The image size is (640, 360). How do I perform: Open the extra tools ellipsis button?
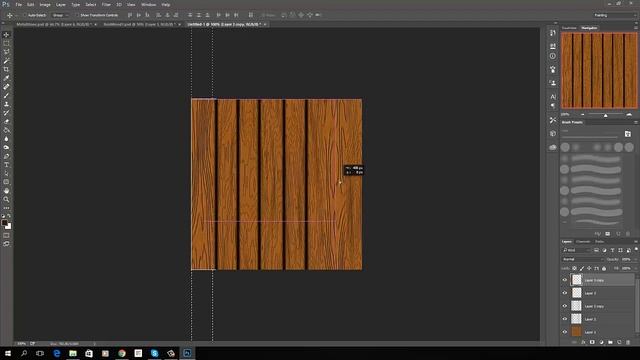[6, 208]
